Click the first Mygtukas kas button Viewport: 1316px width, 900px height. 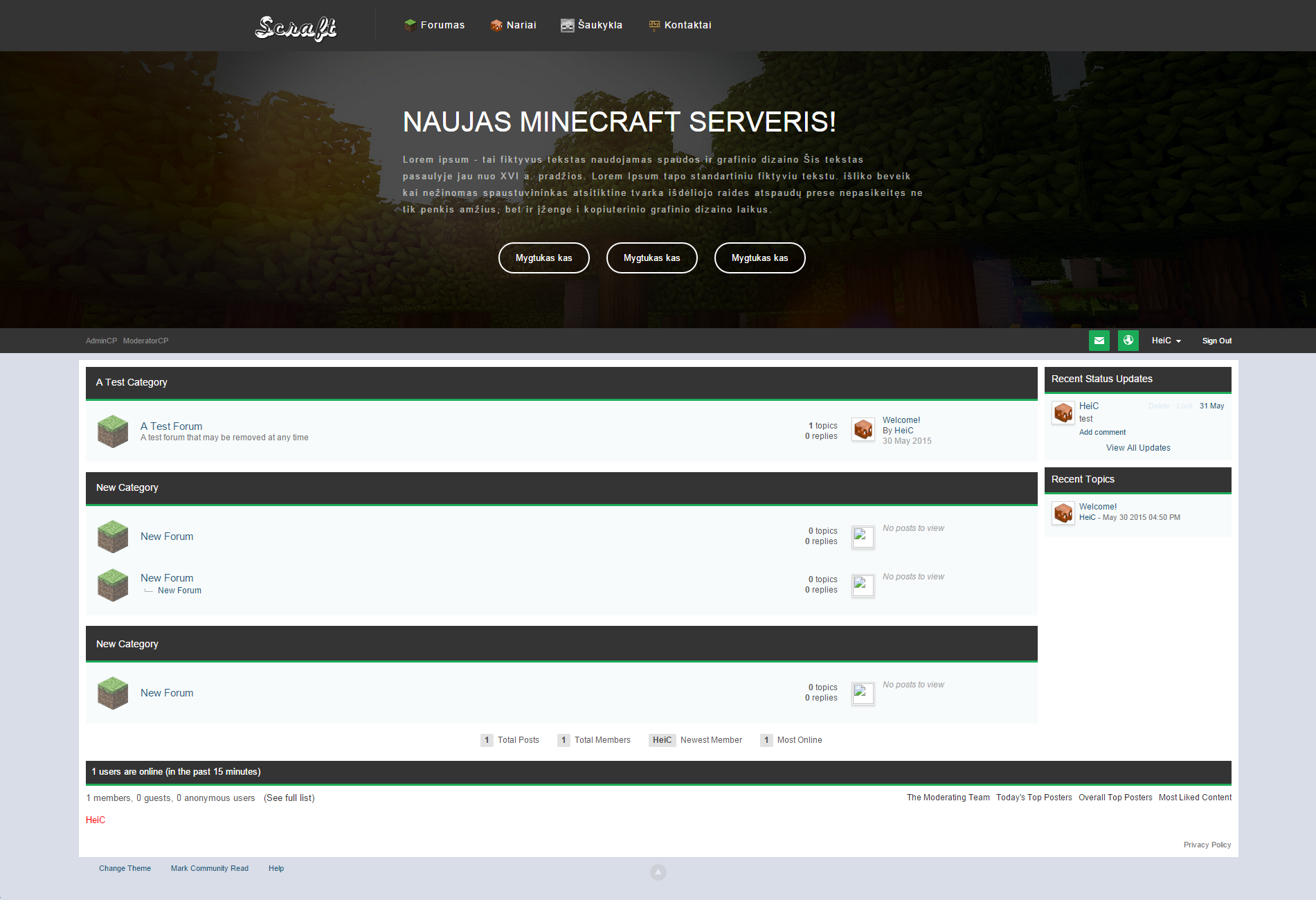tap(544, 258)
